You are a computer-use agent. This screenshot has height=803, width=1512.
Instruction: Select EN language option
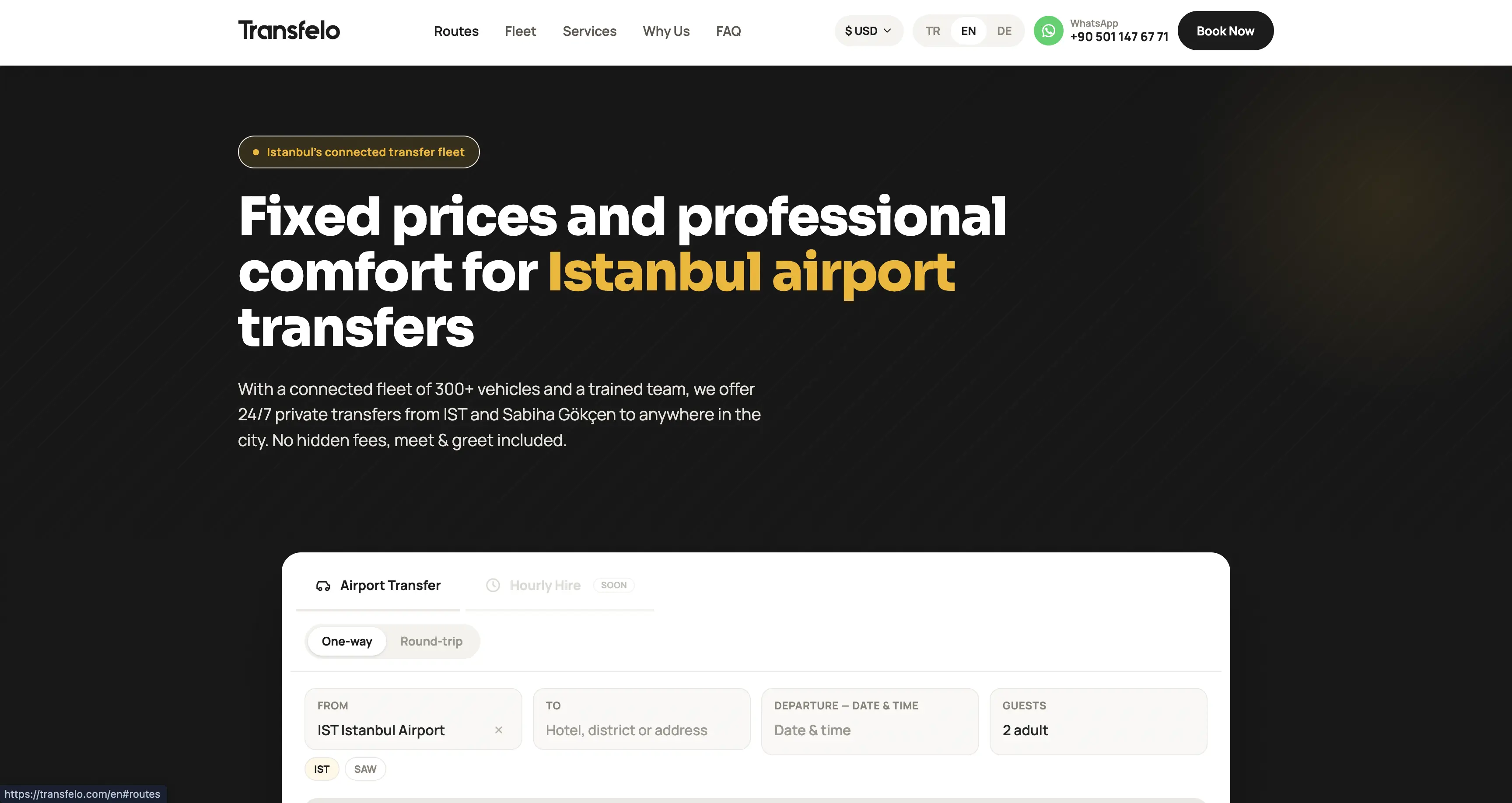click(969, 31)
